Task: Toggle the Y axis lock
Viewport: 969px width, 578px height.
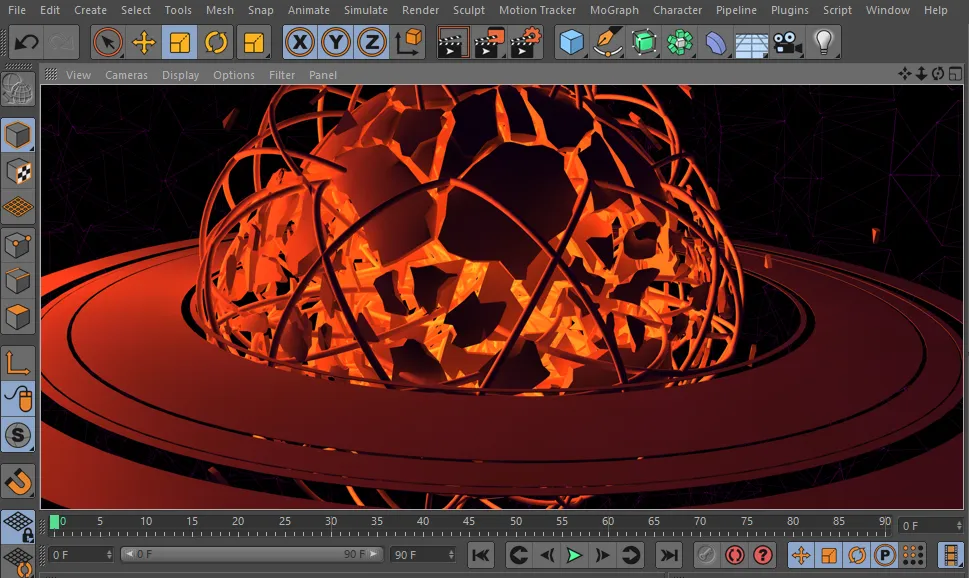Action: point(336,43)
